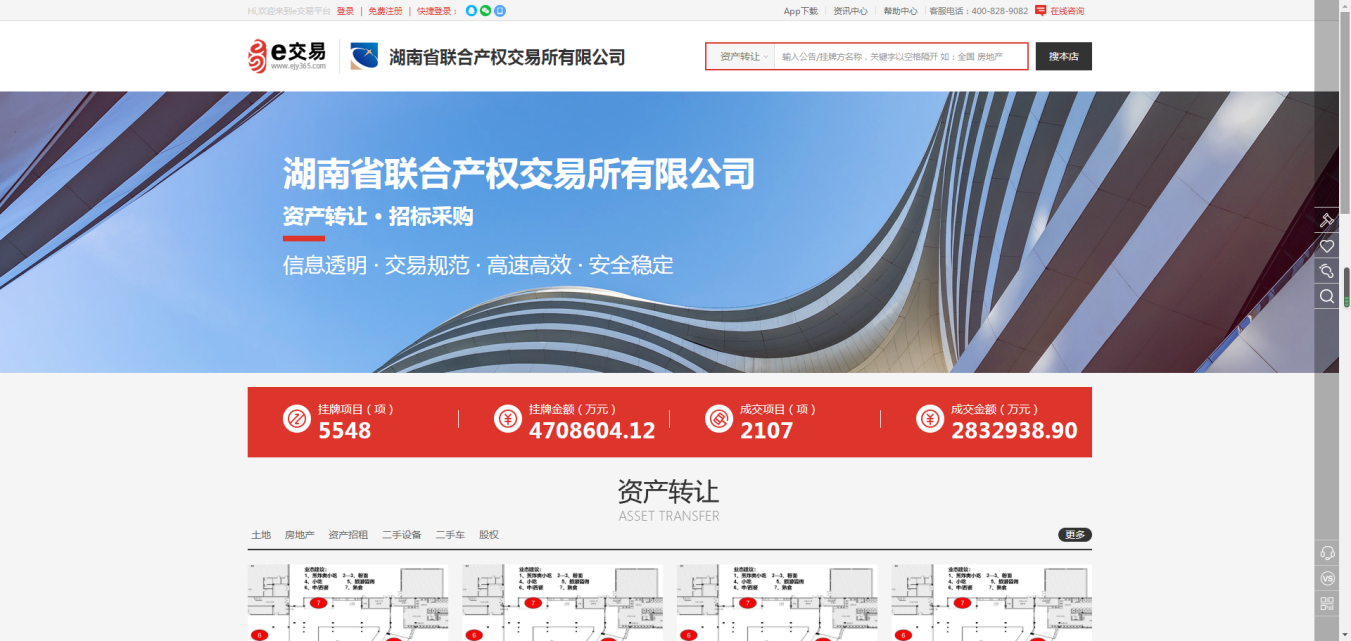The width and height of the screenshot is (1351, 641).
Task: Click the 登录 login link
Action: click(345, 11)
